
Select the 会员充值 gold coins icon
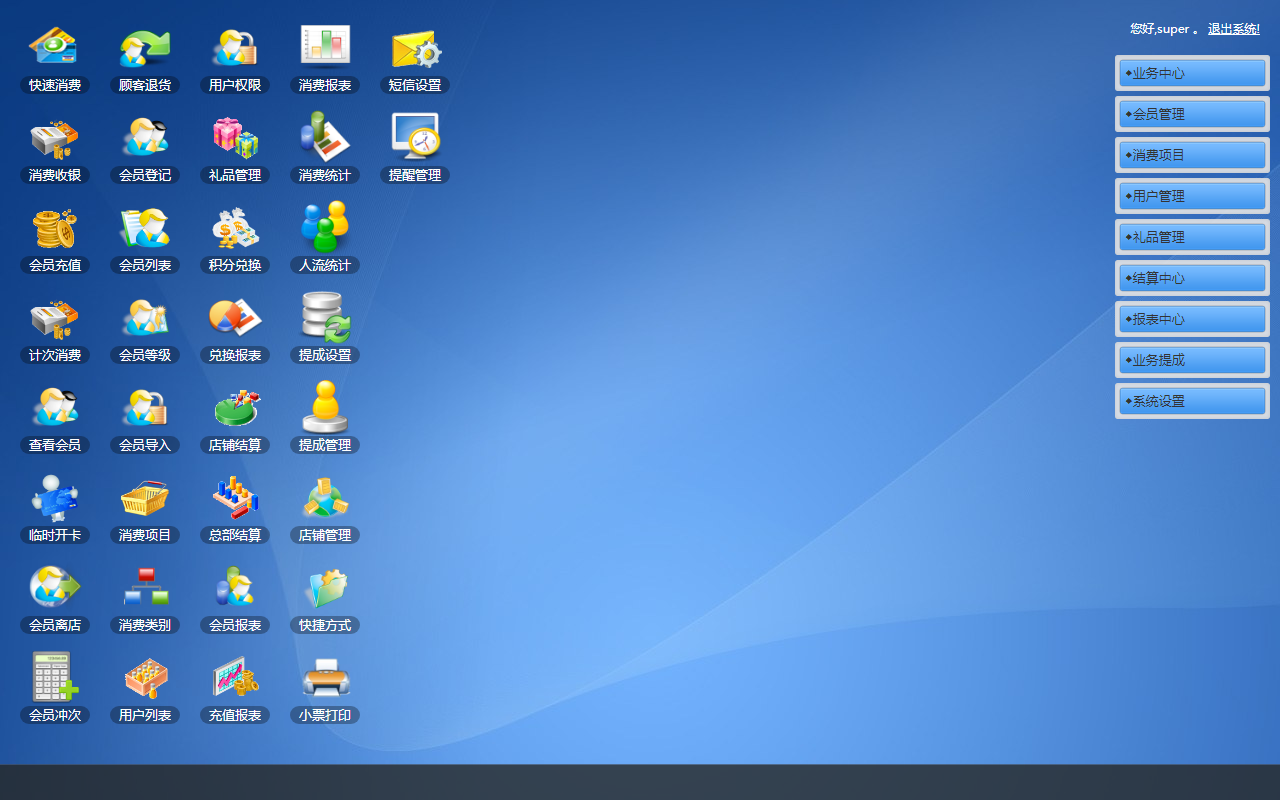tap(54, 228)
